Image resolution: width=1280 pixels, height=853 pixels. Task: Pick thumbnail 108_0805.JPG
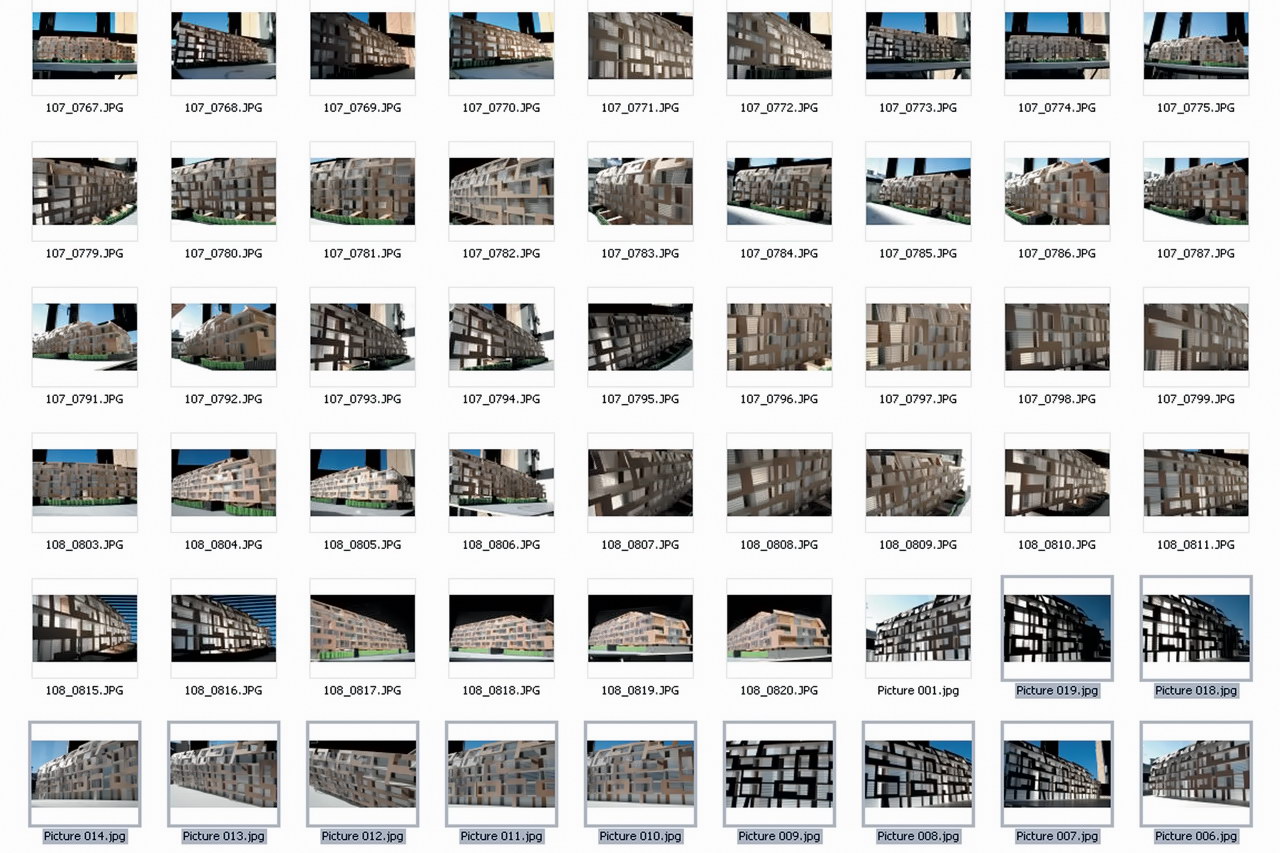[x=362, y=483]
